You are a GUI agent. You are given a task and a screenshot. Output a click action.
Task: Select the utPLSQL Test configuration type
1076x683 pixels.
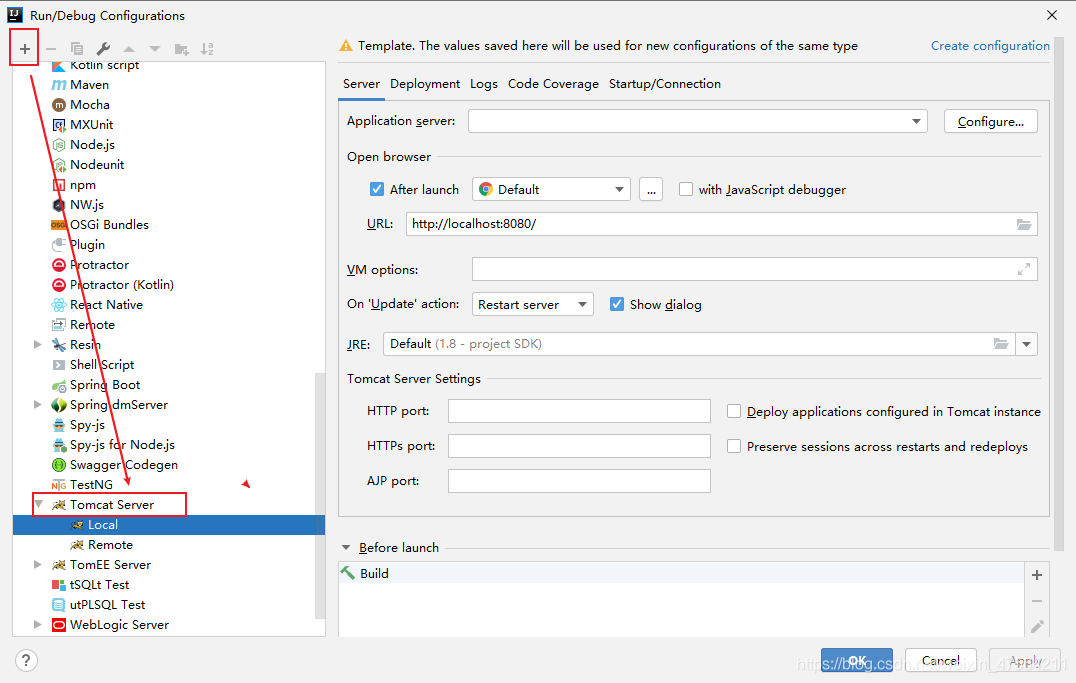point(107,605)
